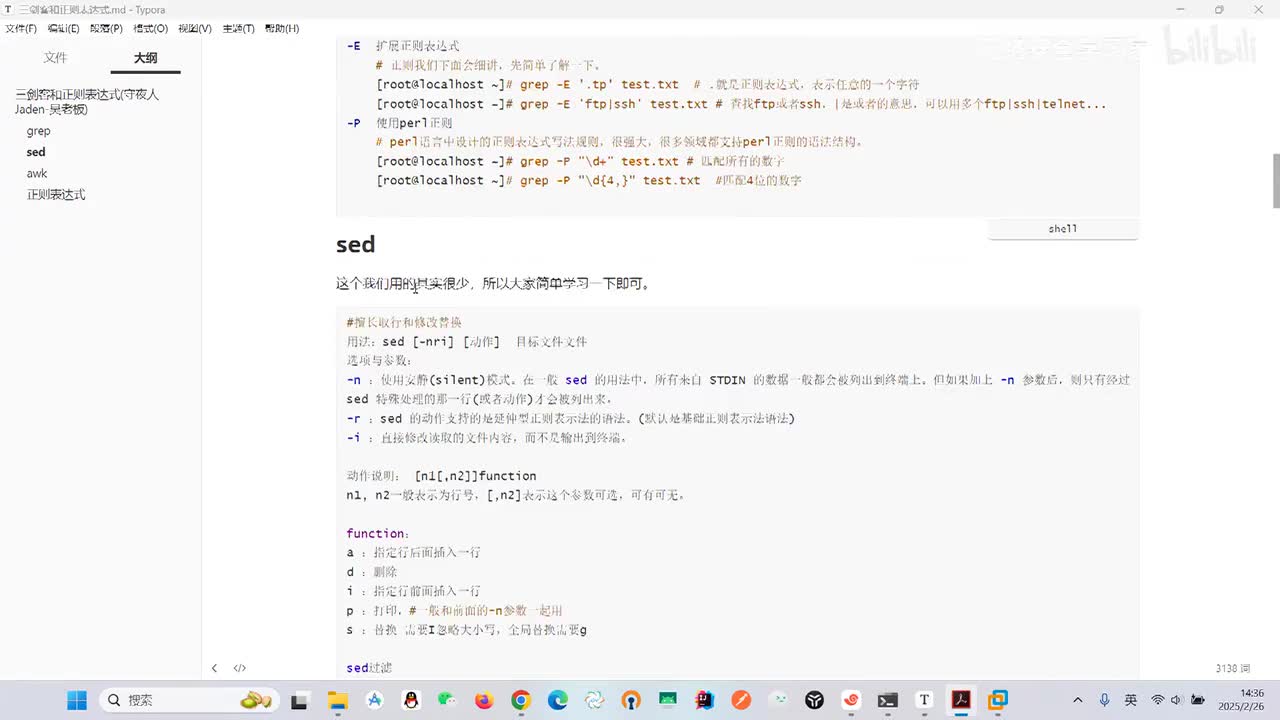Screen dimensions: 1280x720
Task: Click the text 这个我们用的其实很少
Action: (x=403, y=284)
